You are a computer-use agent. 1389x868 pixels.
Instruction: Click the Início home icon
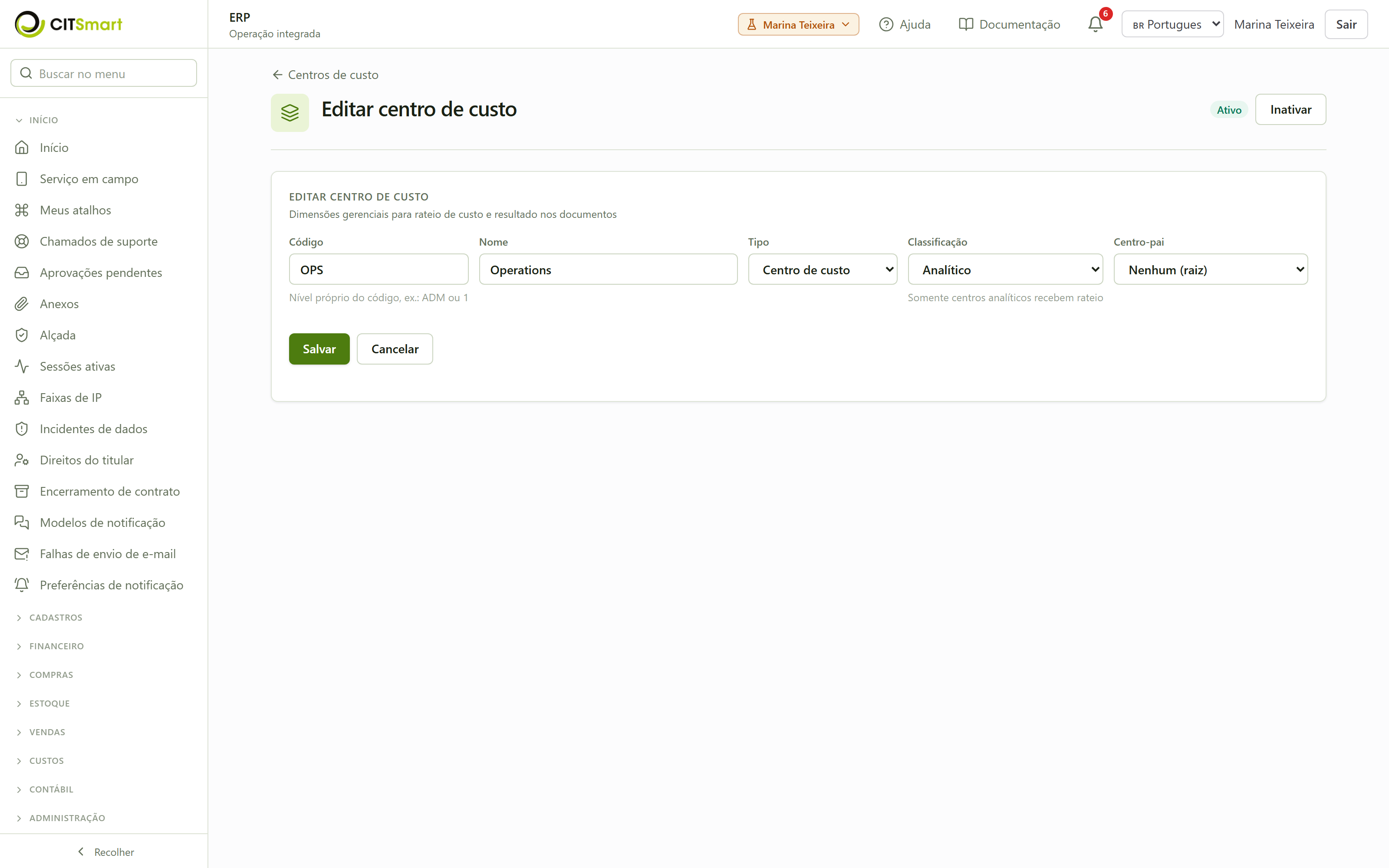coord(22,148)
